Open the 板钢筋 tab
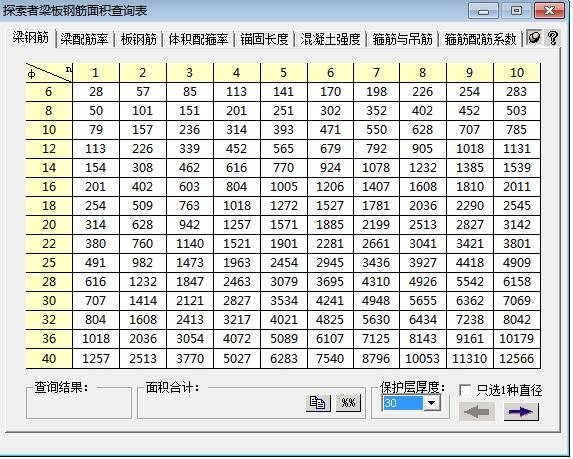573x459 pixels. click(139, 39)
